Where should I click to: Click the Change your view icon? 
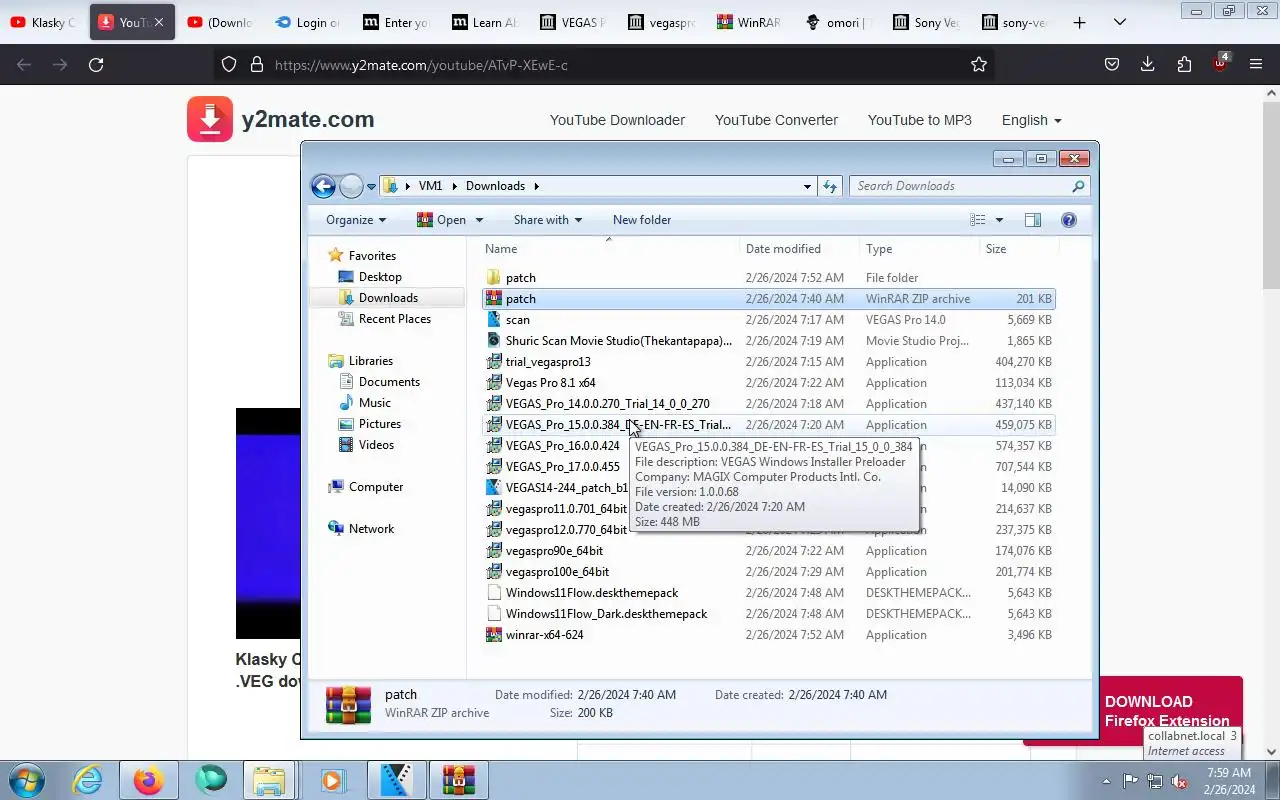click(978, 220)
